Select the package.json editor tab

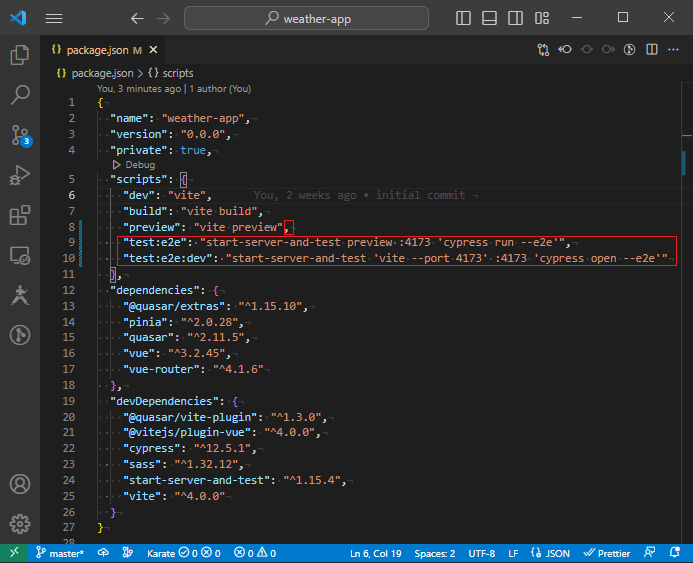click(x=103, y=50)
